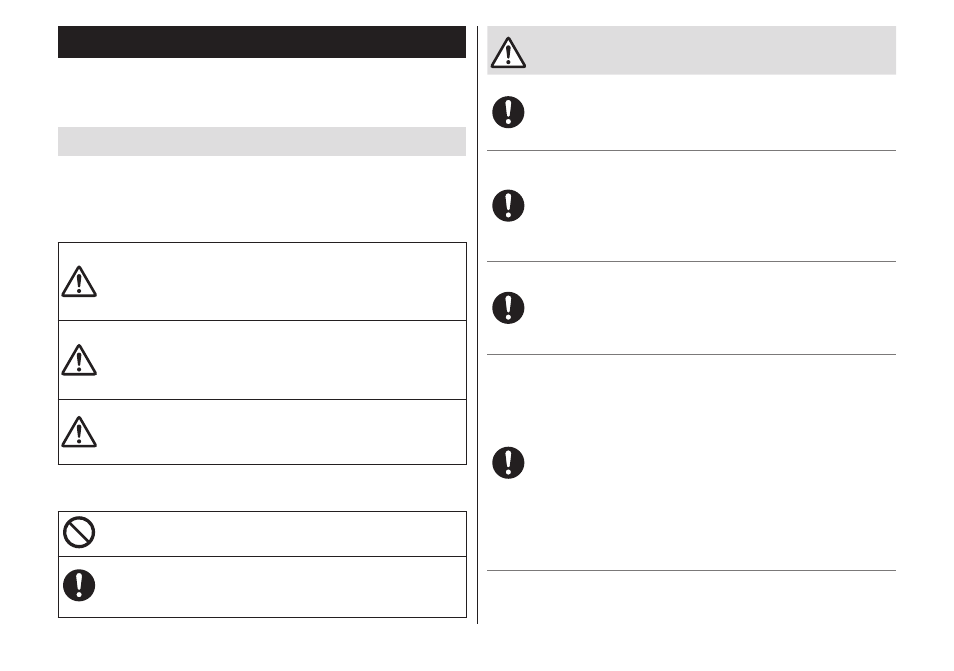The image size is (954, 671).
Task: Select the bottom warning triangle in the left table
Action: point(79,432)
